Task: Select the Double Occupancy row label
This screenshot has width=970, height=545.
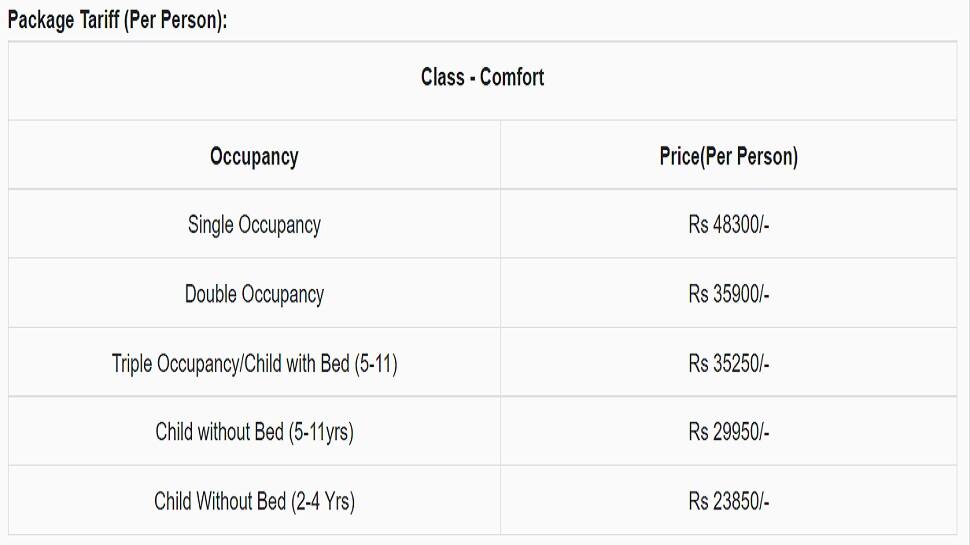Action: click(x=254, y=293)
